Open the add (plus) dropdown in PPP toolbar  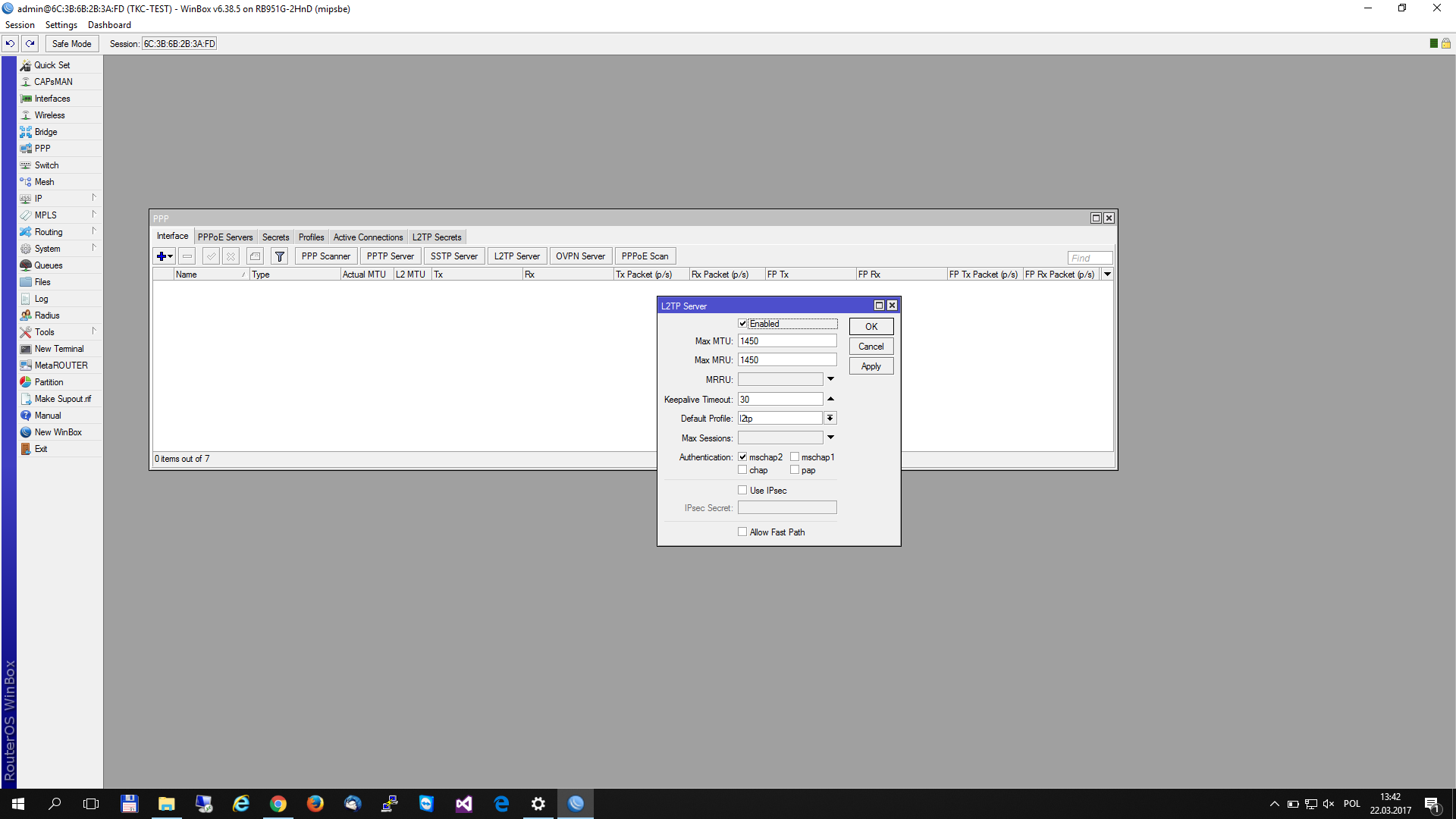pos(165,256)
